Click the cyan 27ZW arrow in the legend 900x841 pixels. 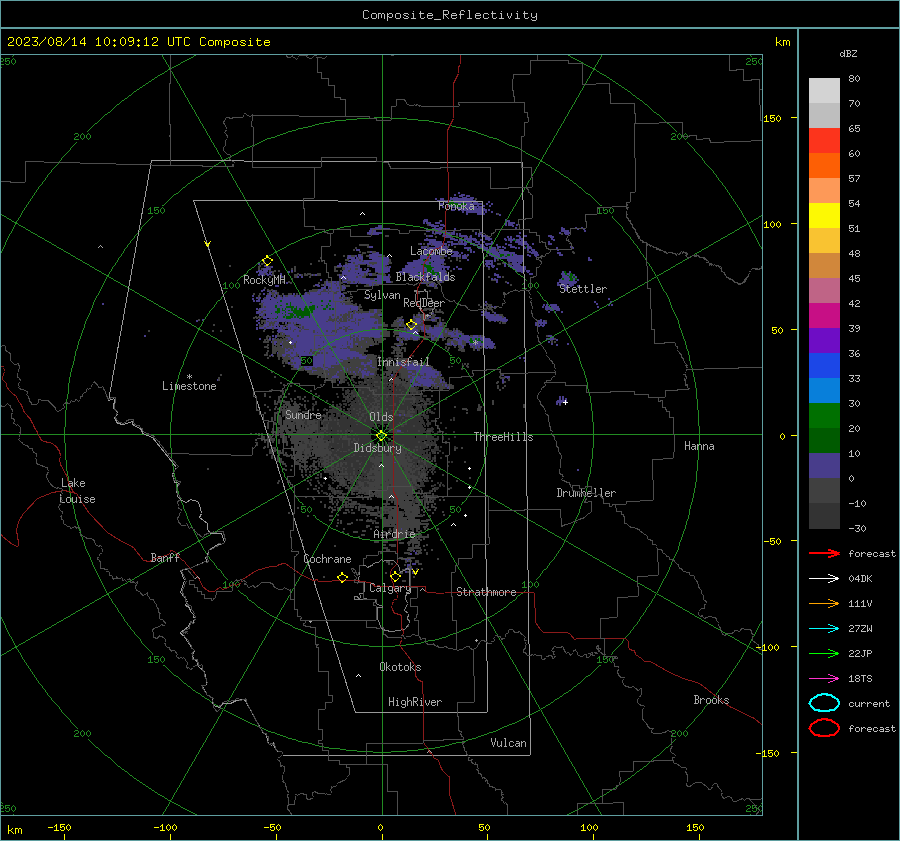pyautogui.click(x=824, y=629)
